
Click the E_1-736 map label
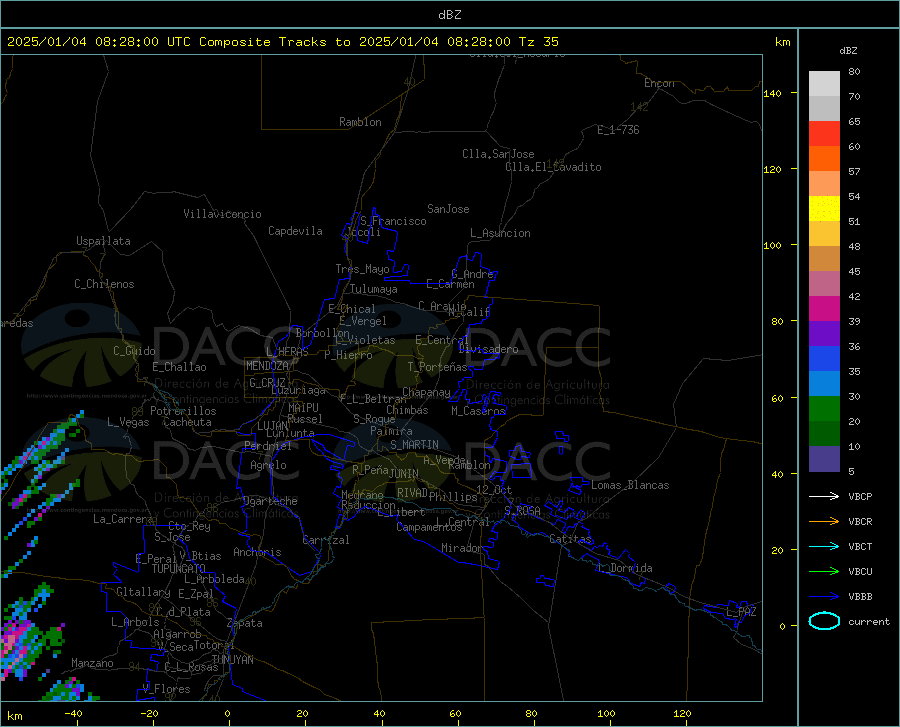[618, 130]
